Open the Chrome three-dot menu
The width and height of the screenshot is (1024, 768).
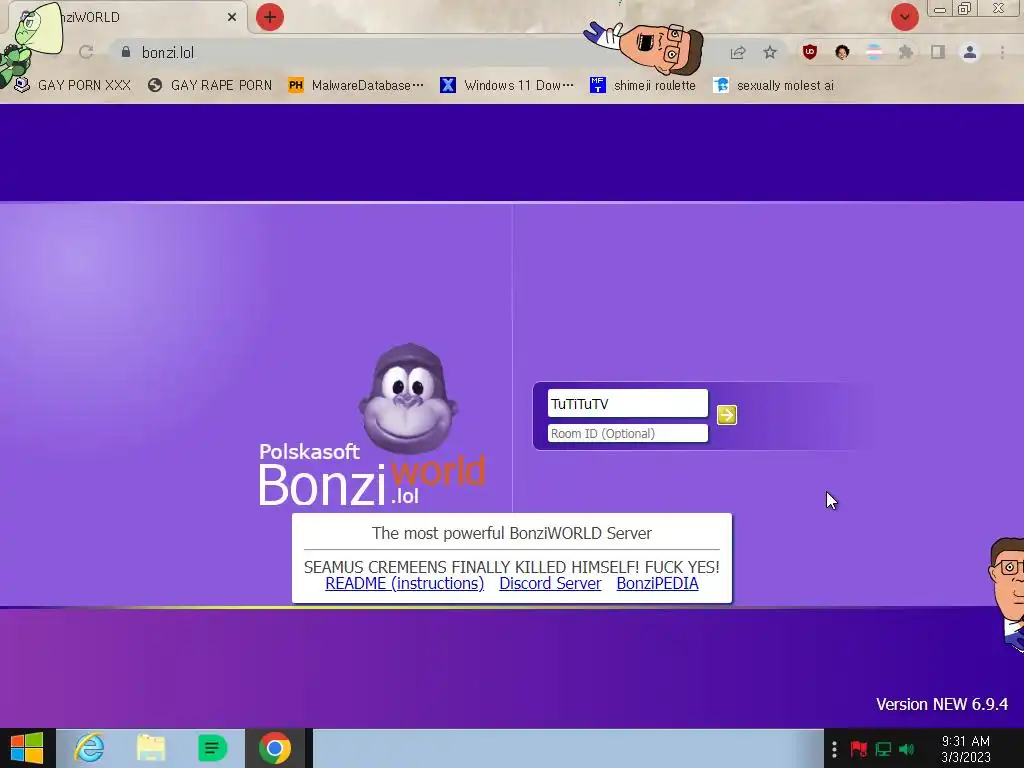click(1002, 52)
